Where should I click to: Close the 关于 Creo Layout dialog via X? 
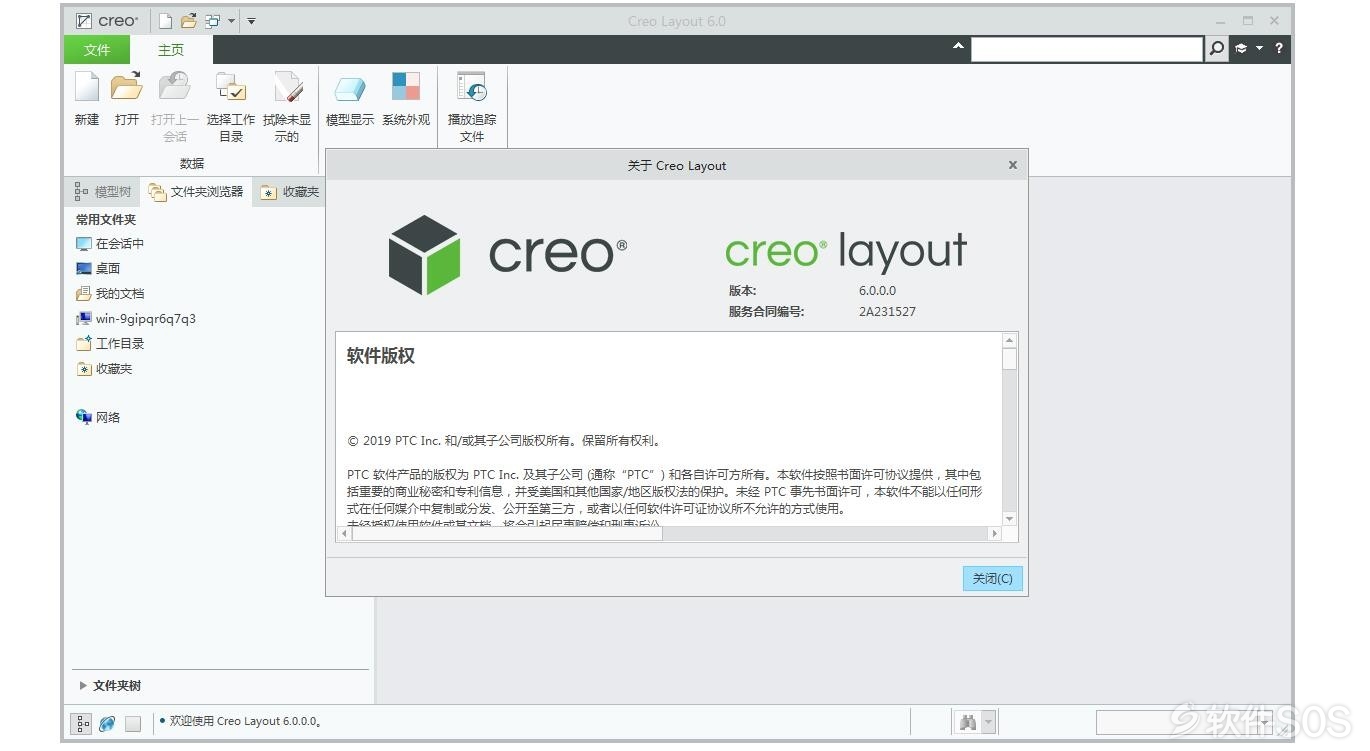[x=1013, y=165]
